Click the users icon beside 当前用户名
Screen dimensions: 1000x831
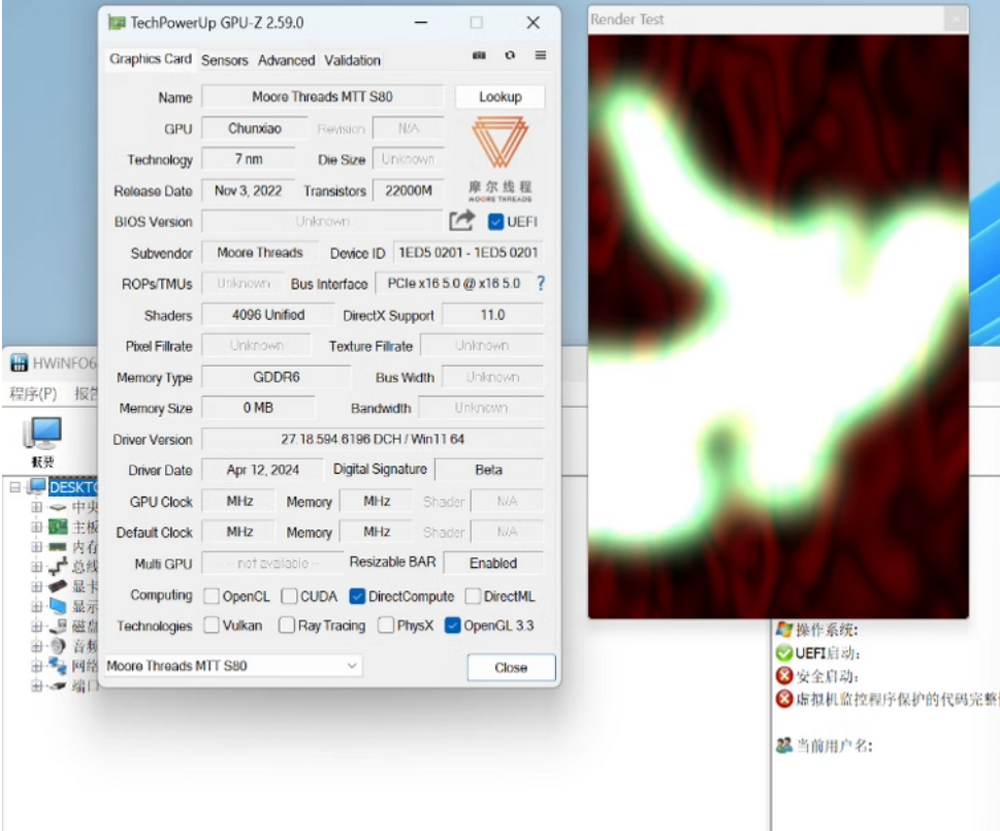pyautogui.click(x=784, y=745)
